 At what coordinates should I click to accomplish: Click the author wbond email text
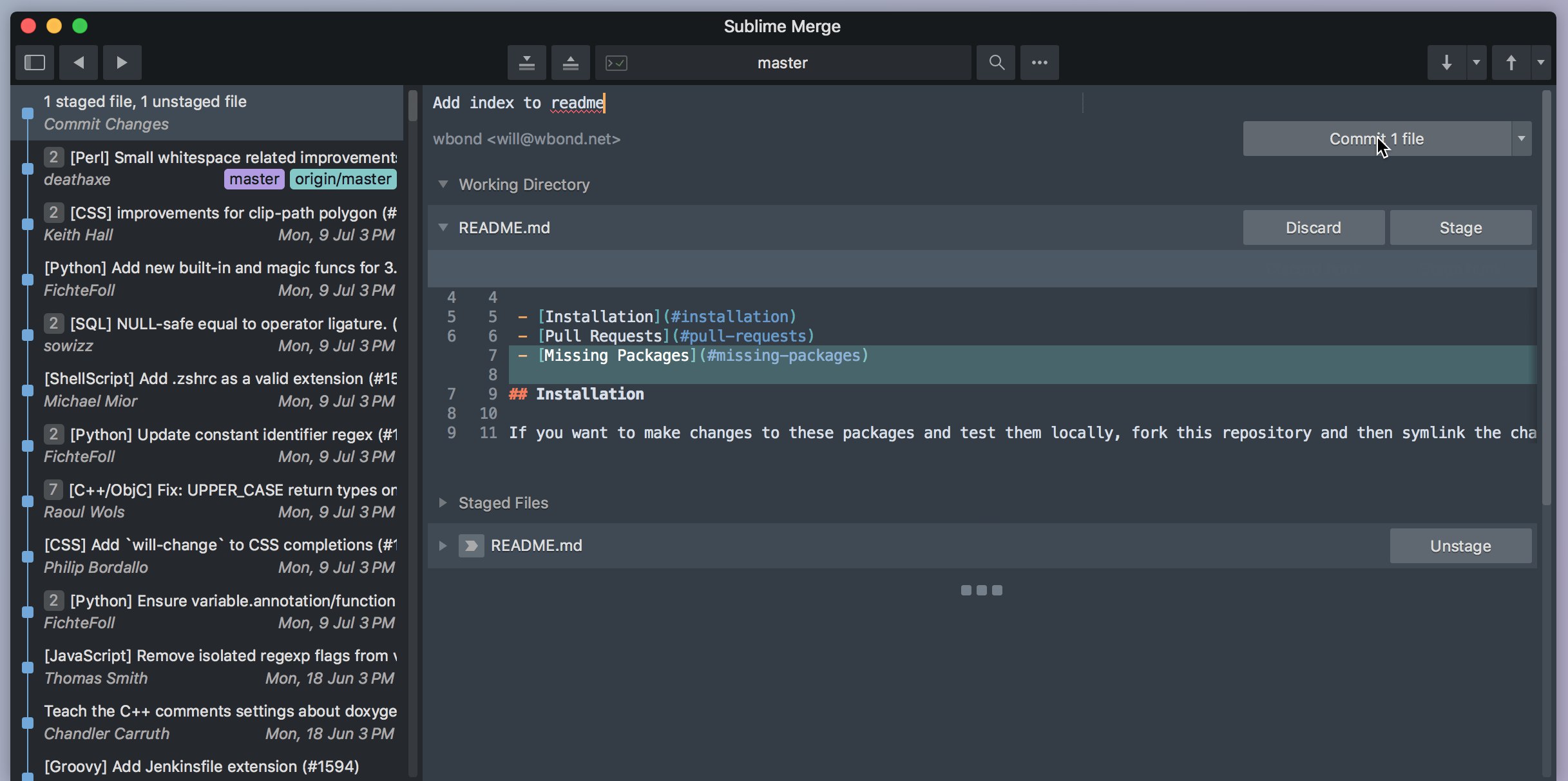point(526,139)
